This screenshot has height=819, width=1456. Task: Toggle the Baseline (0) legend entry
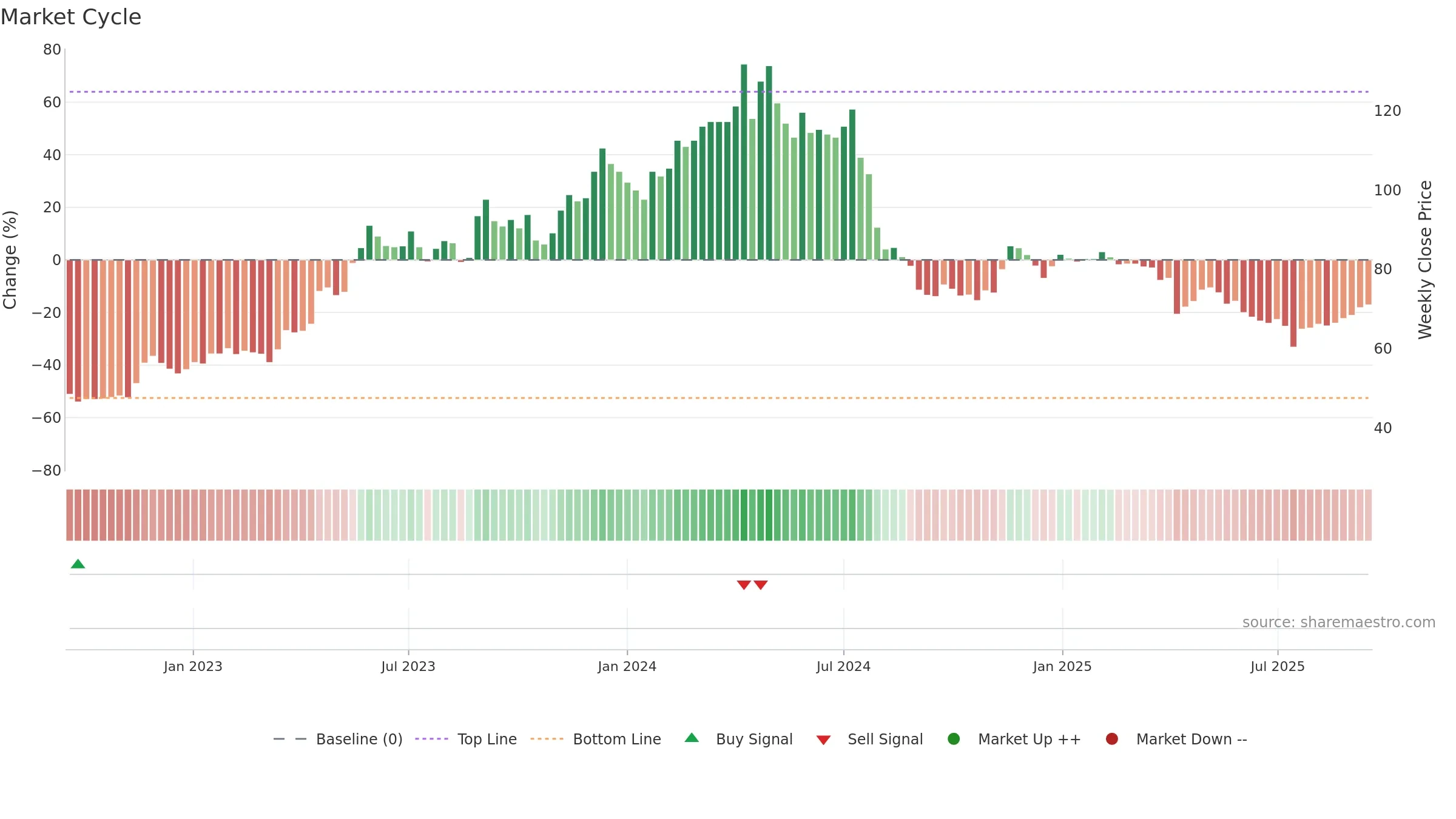[338, 739]
